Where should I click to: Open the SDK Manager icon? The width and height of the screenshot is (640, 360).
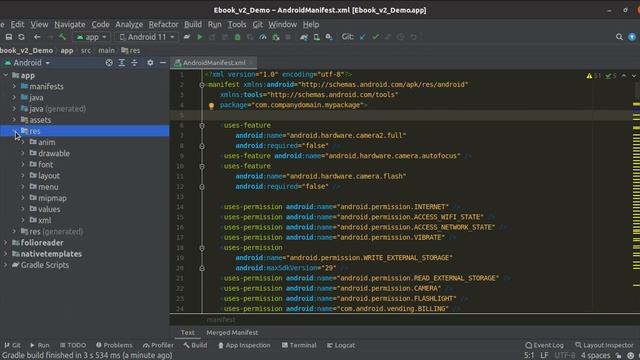click(x=329, y=37)
